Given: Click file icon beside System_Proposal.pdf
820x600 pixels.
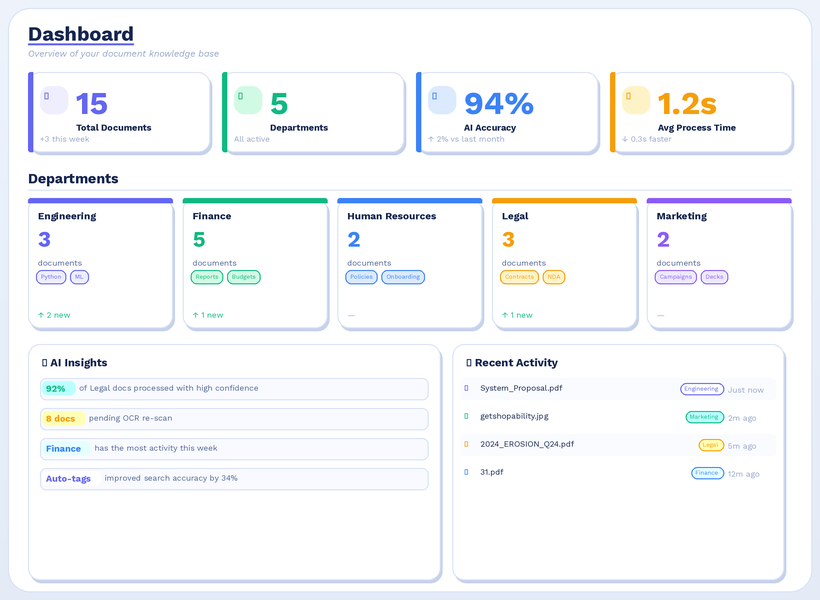Looking at the screenshot, I should click(466, 388).
